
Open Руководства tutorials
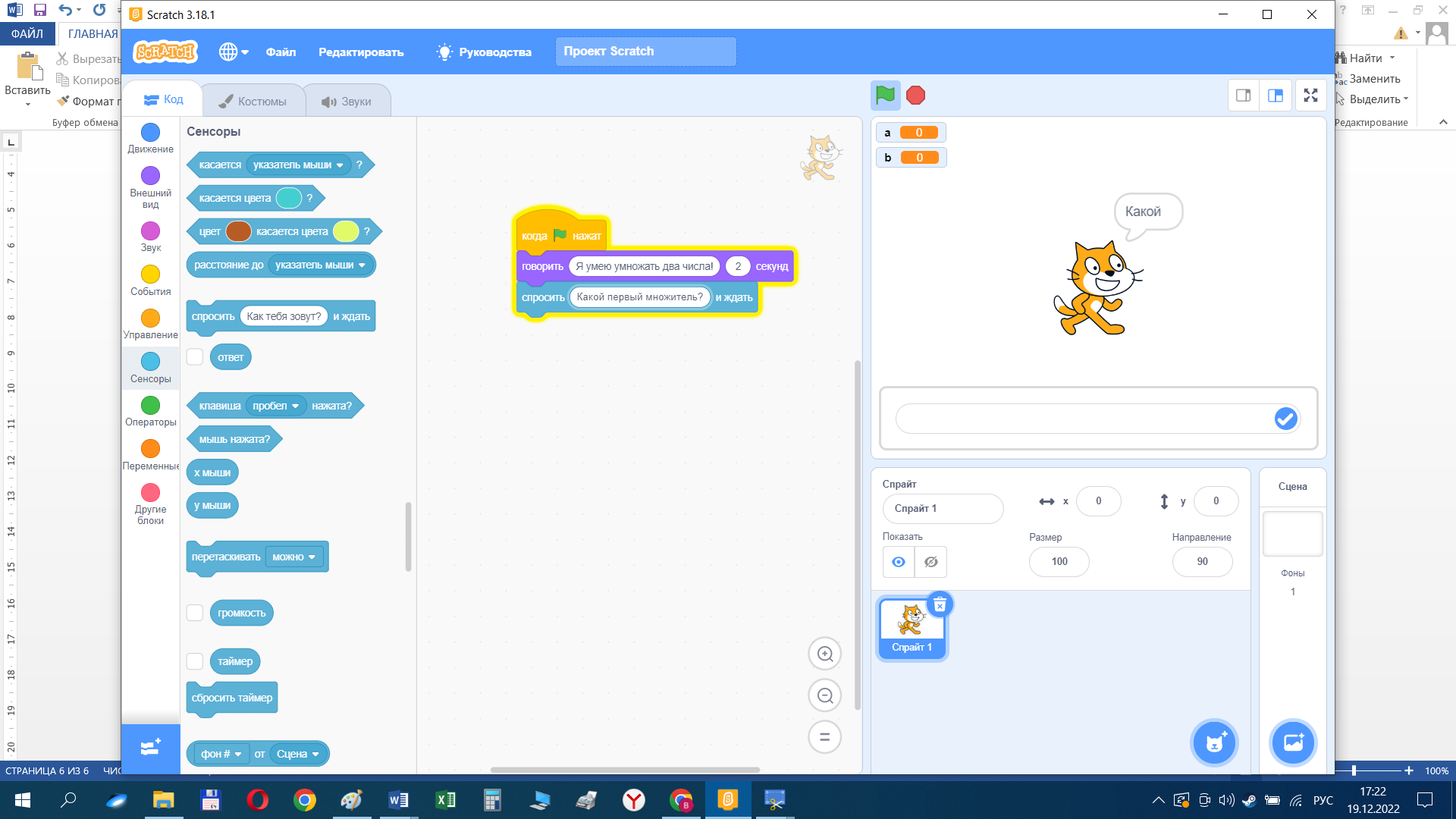484,52
